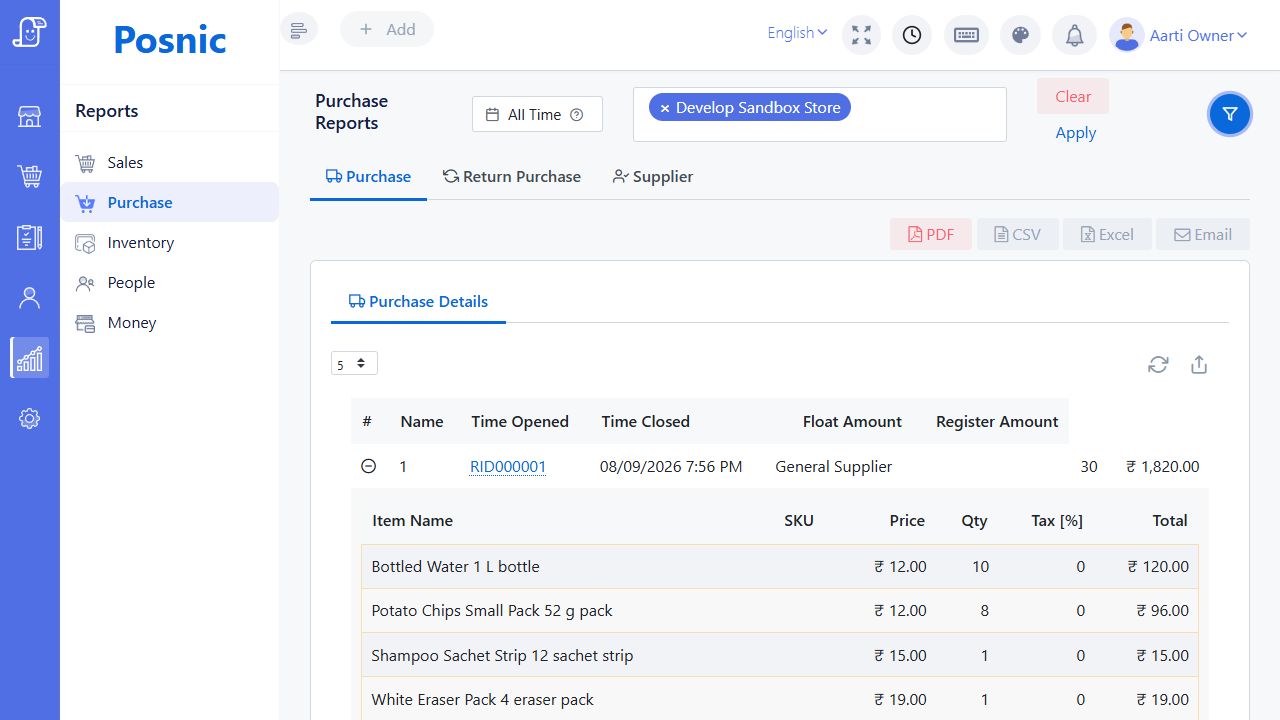Click the ₹ 1,820.00 total cell
This screenshot has height=720, width=1280.
[1162, 466]
